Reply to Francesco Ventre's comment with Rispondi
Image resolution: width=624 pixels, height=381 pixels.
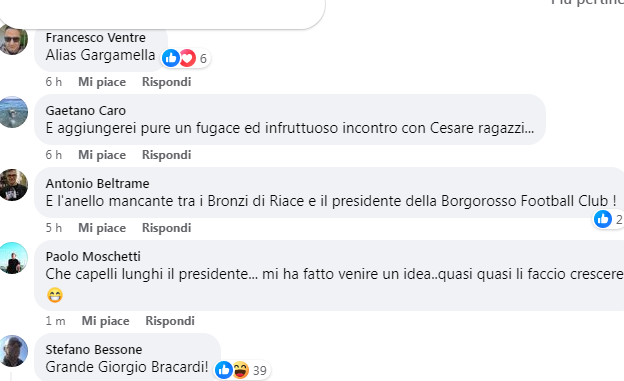coord(166,82)
